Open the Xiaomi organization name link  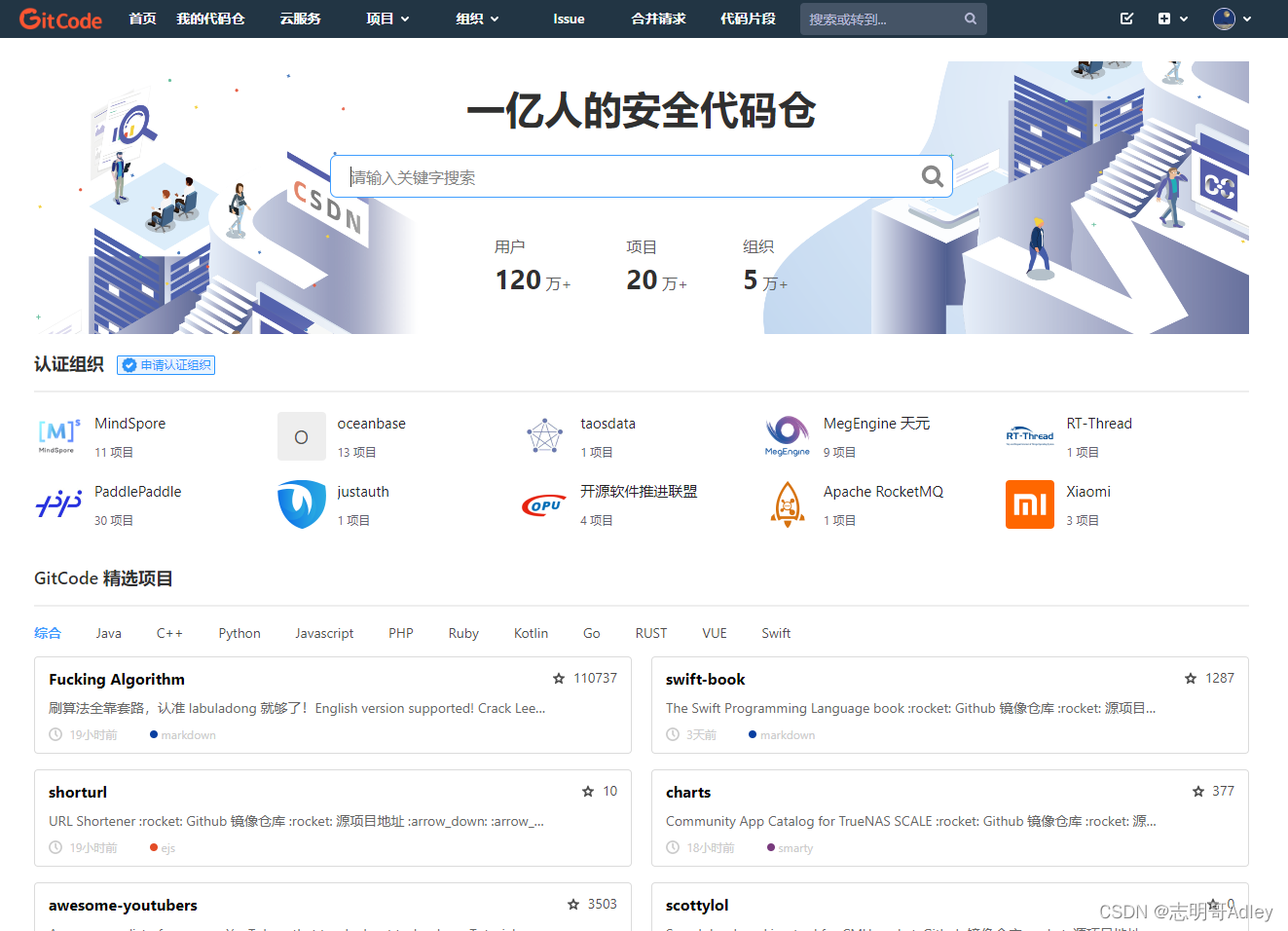[x=1088, y=492]
